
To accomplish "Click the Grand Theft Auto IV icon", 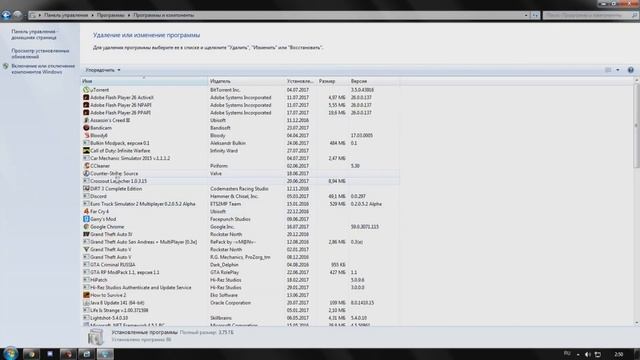I will [86, 234].
